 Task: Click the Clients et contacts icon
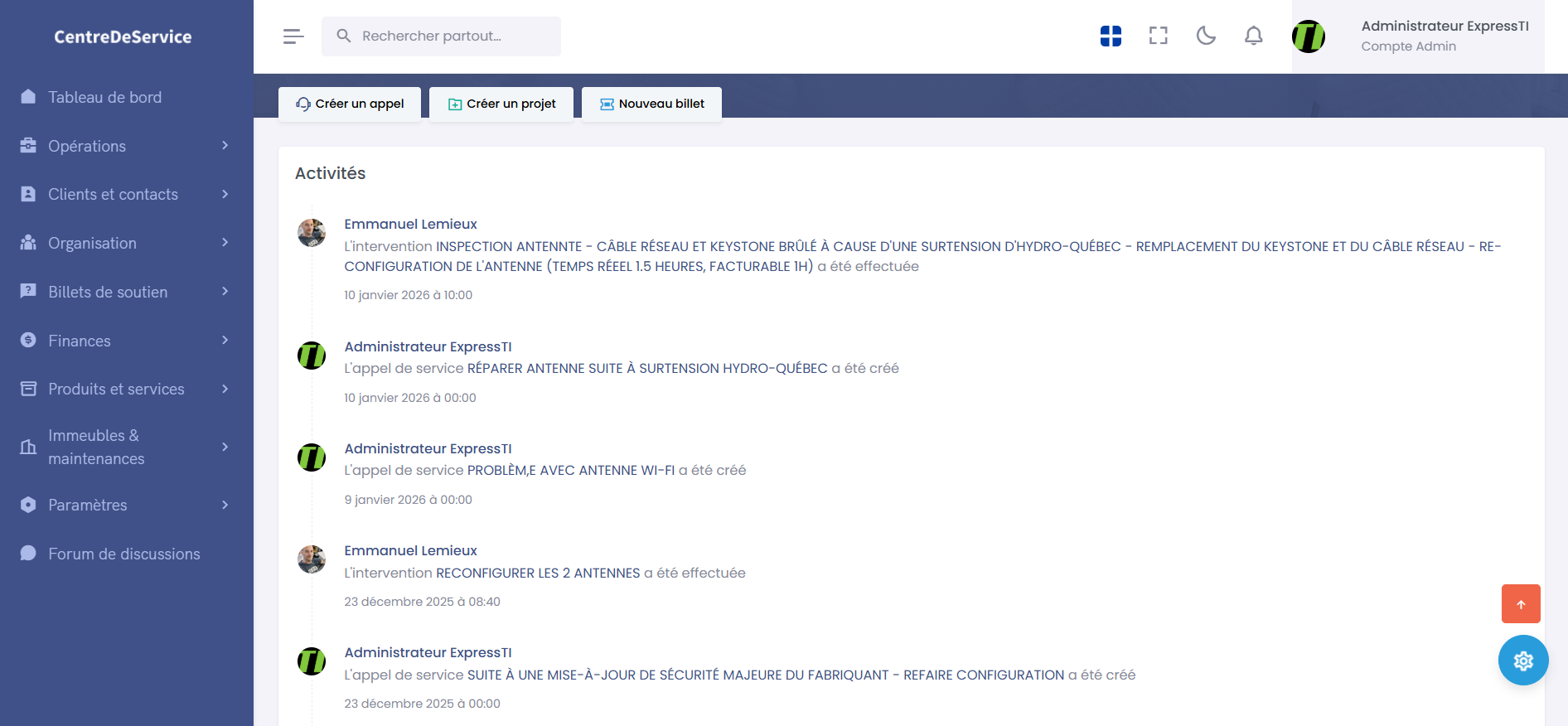(x=28, y=194)
